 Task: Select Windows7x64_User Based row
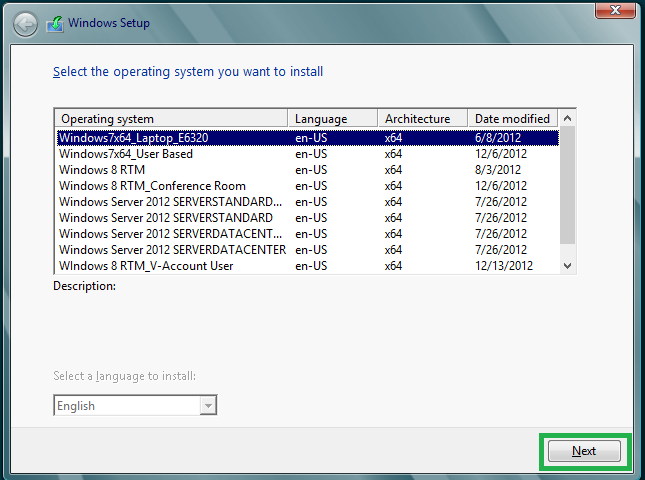(x=308, y=154)
